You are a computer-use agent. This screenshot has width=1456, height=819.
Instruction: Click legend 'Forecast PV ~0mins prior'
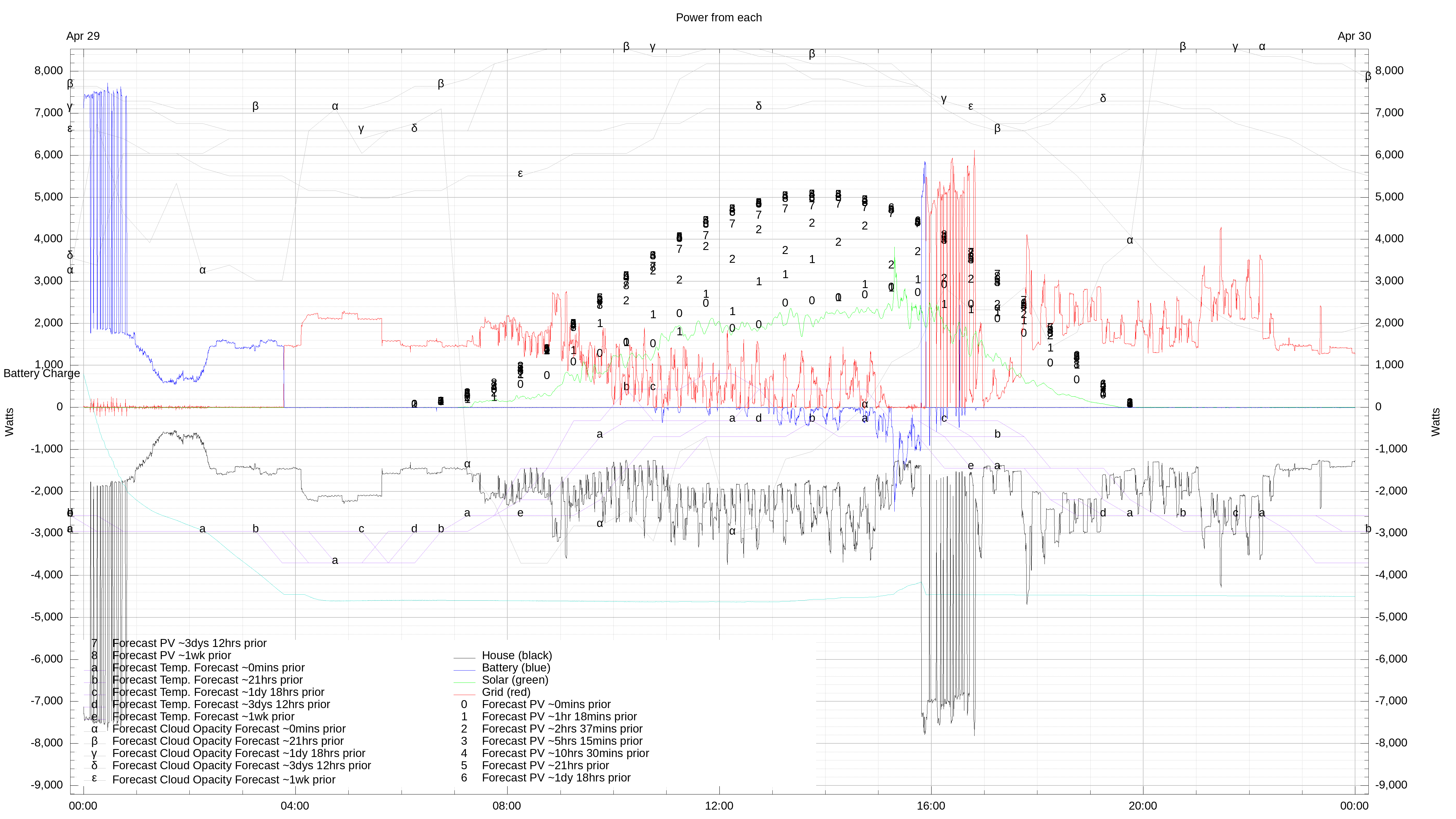(x=546, y=705)
